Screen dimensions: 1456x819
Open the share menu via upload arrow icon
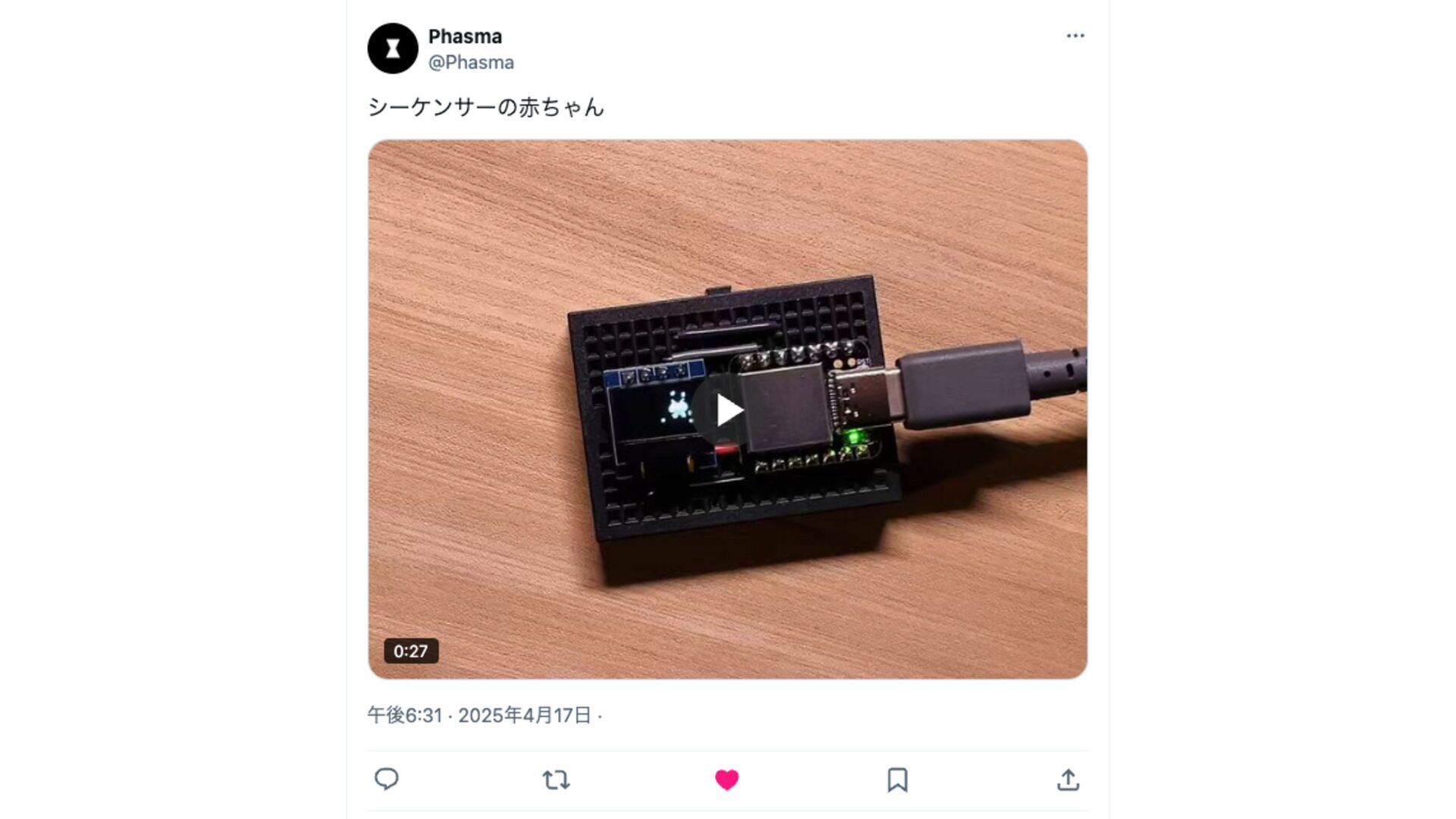click(1068, 780)
